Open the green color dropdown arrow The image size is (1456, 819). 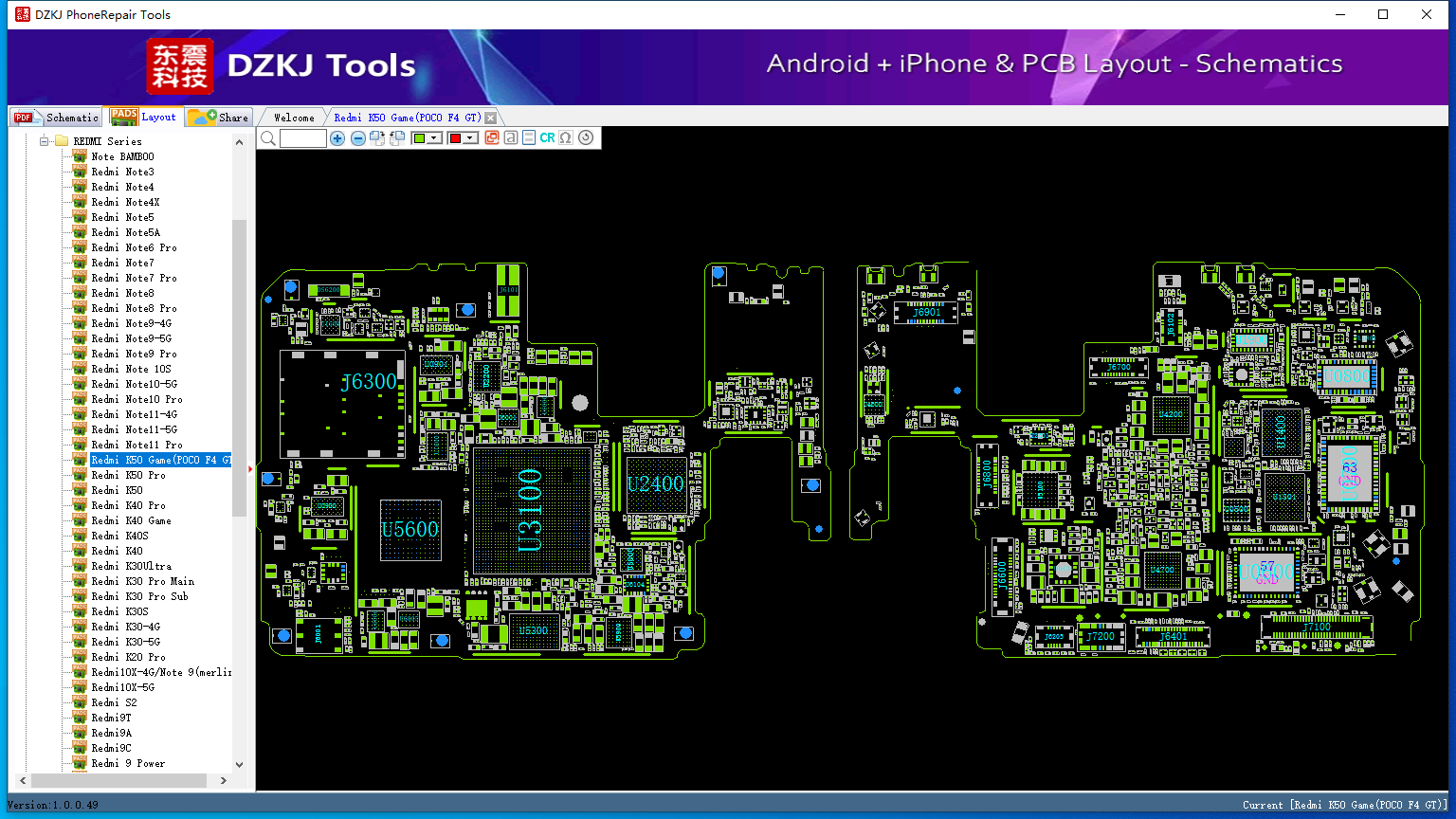[435, 138]
